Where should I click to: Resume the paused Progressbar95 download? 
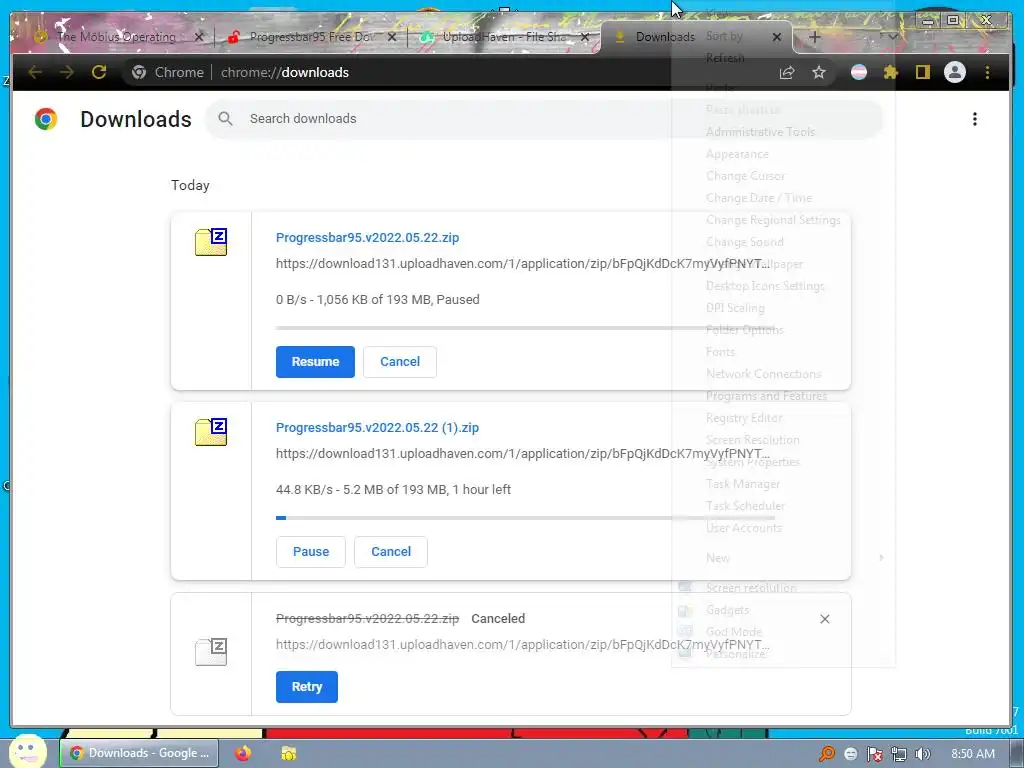pyautogui.click(x=315, y=362)
